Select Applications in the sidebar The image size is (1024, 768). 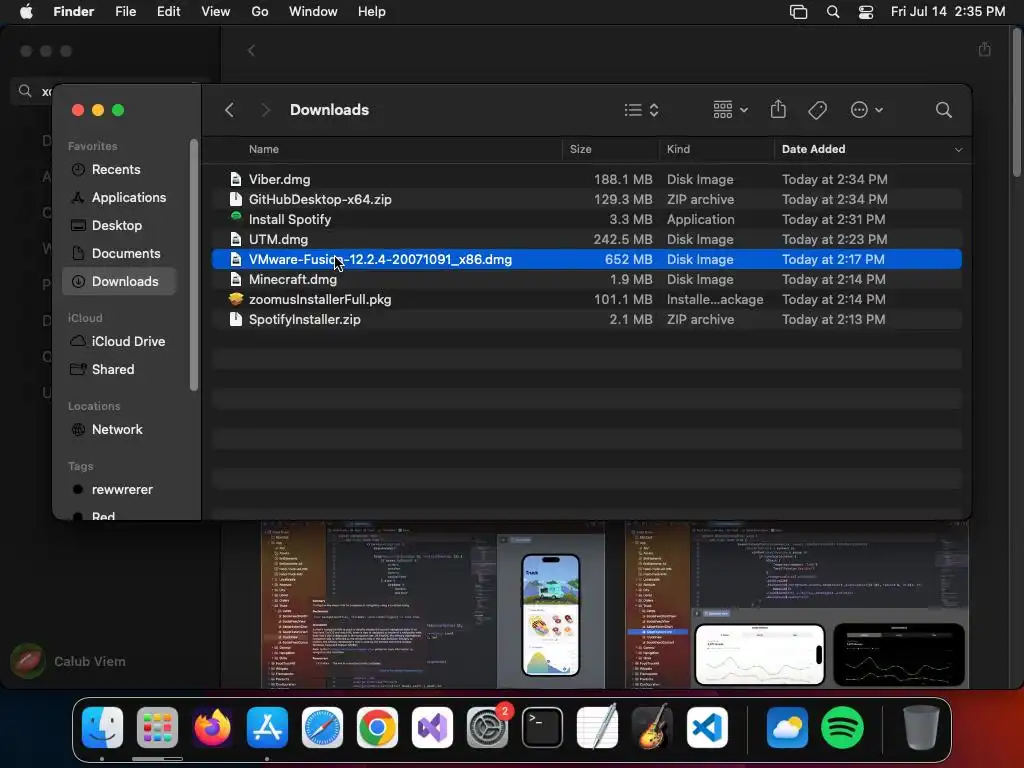coord(119,197)
